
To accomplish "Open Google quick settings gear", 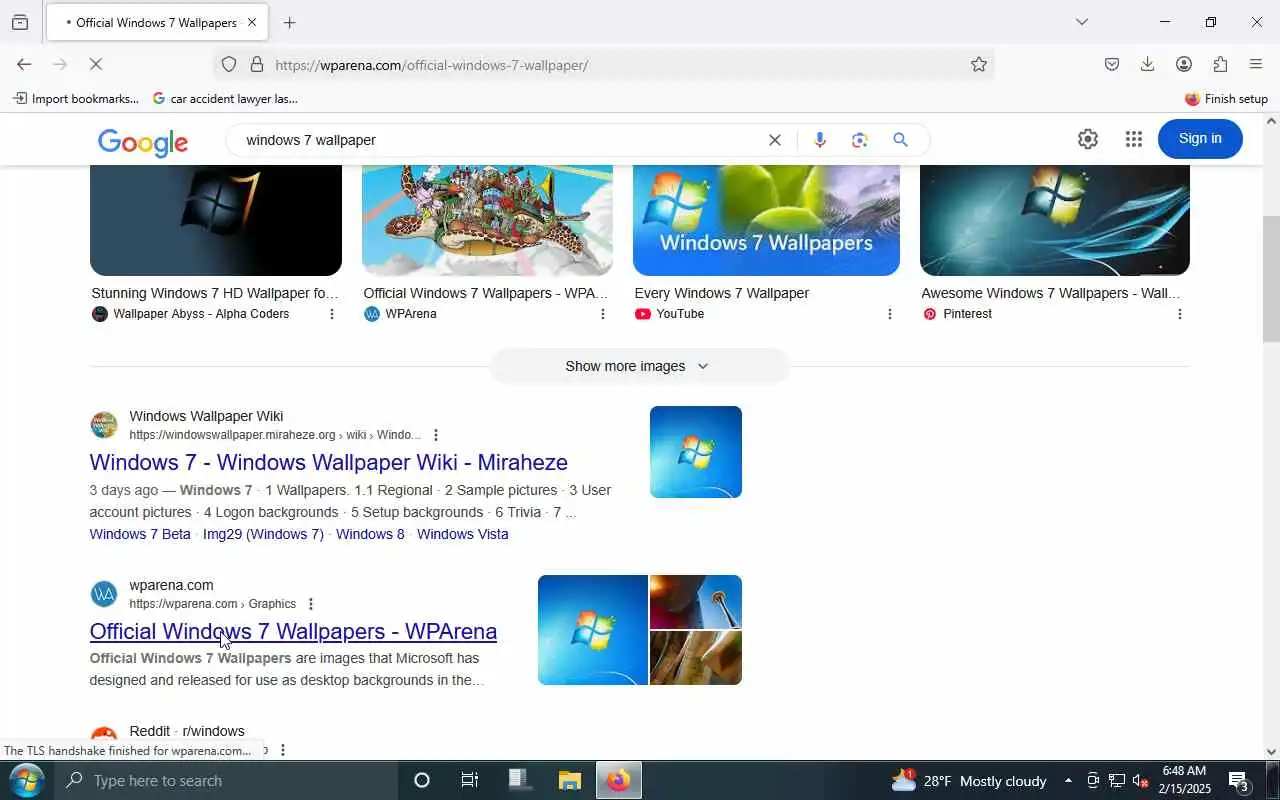I will pyautogui.click(x=1088, y=139).
